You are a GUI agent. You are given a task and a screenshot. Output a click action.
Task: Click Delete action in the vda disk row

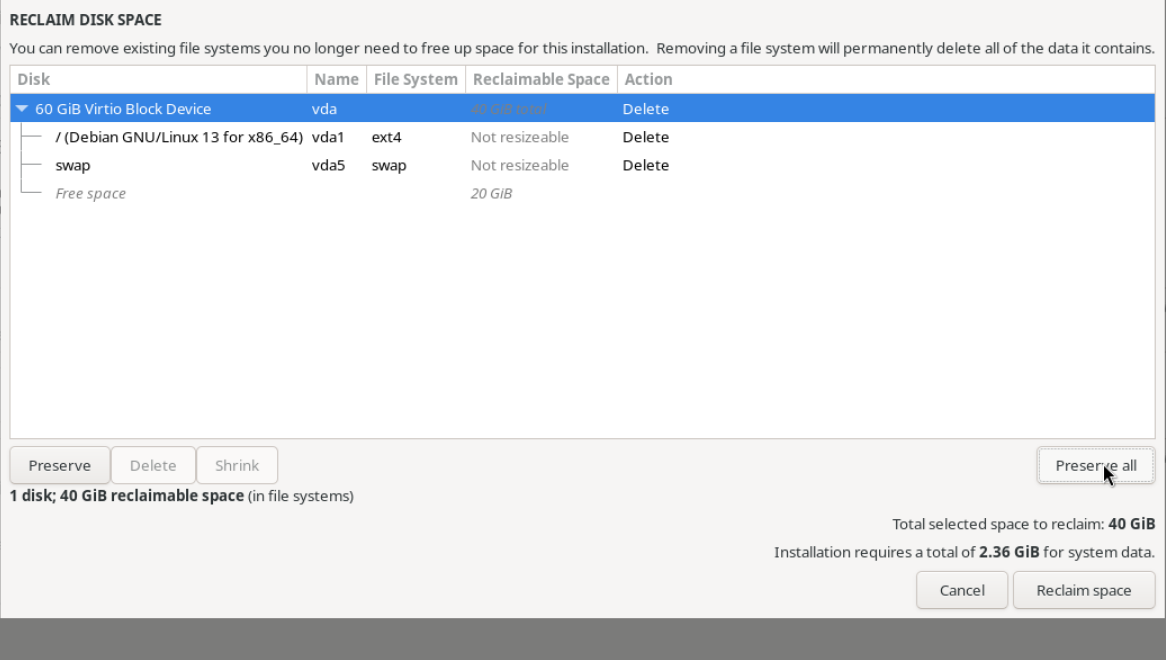tap(645, 109)
